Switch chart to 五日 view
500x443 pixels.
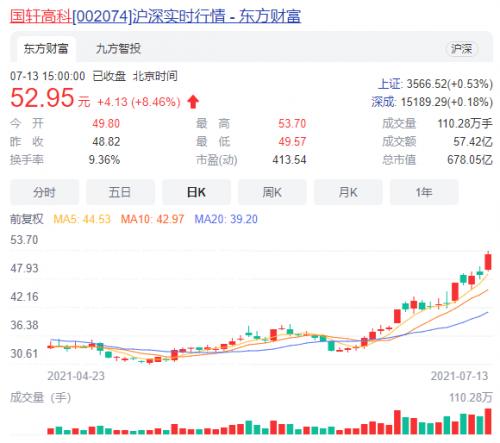coord(120,192)
